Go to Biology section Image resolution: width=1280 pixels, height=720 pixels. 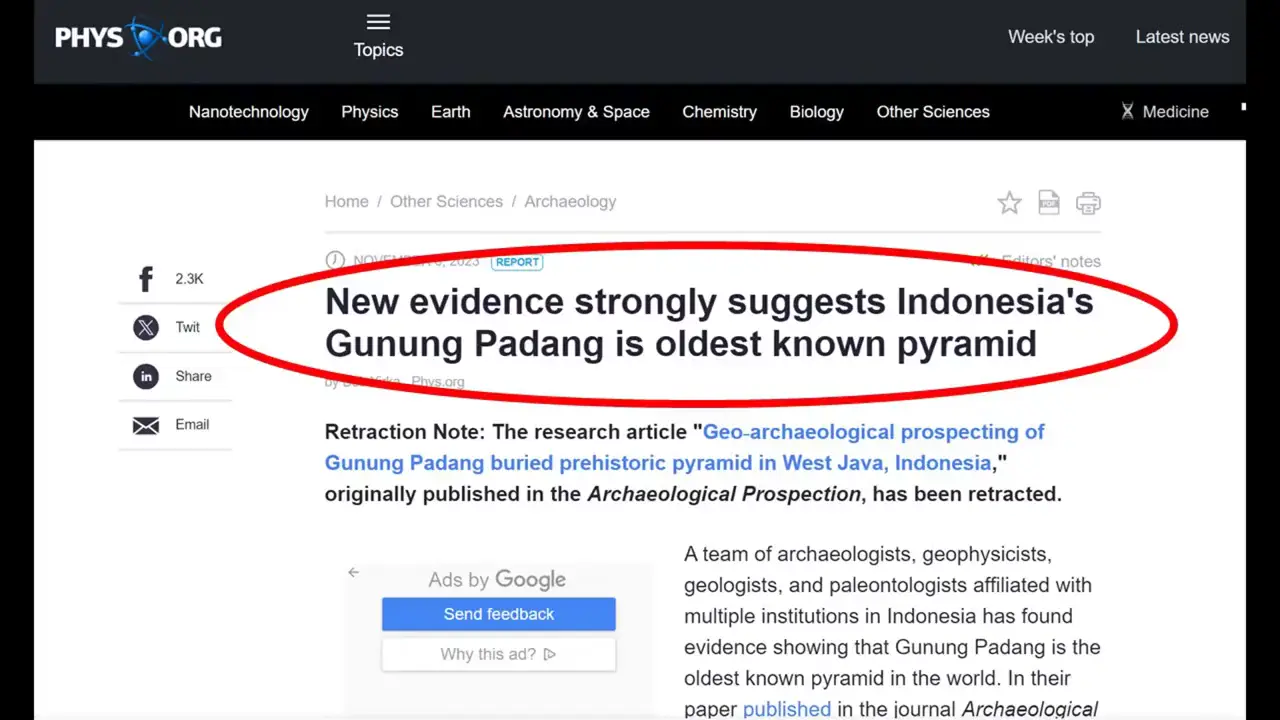click(x=817, y=112)
